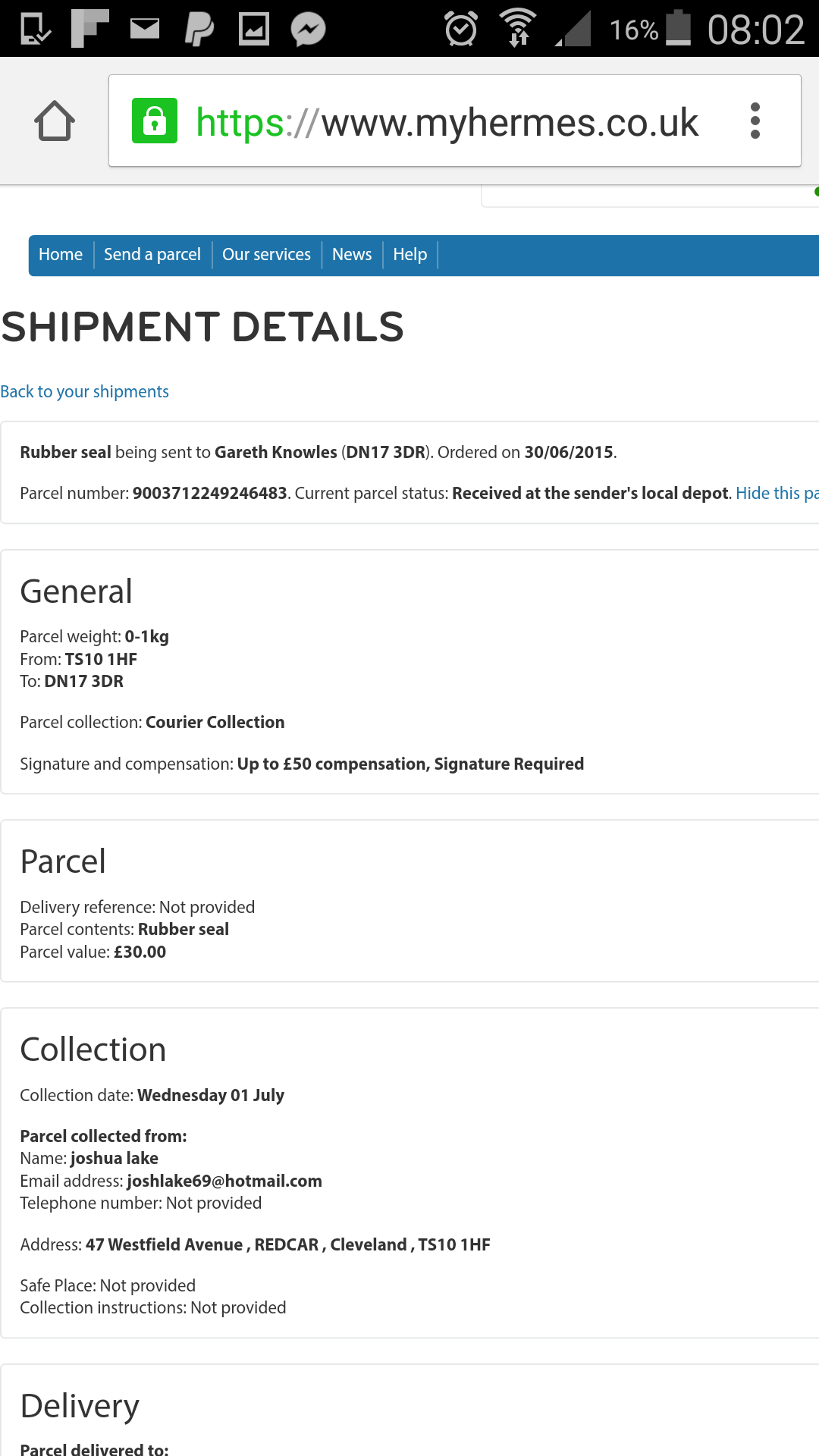
Task: Tap the alarm clock status icon
Action: pos(460,30)
